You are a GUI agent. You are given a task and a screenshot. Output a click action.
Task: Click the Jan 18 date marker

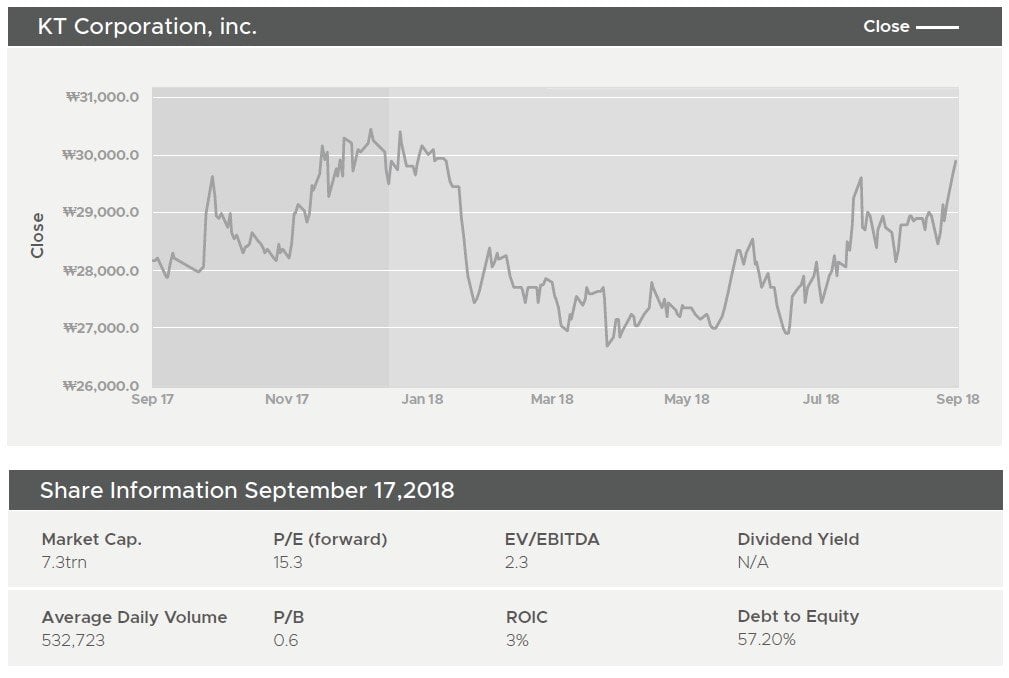pyautogui.click(x=422, y=399)
